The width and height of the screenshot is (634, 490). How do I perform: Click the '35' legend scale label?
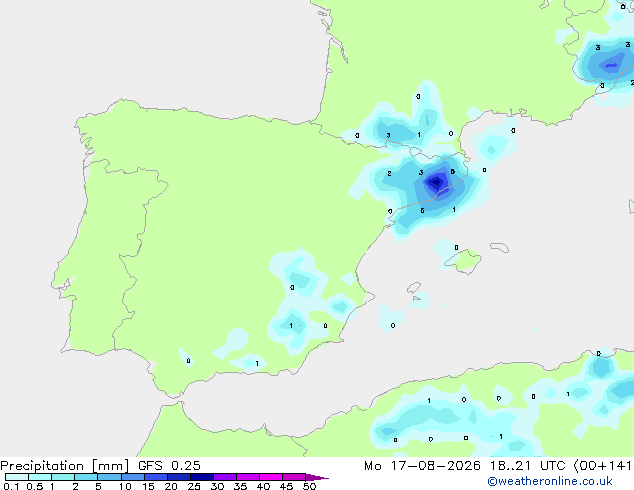click(x=240, y=486)
